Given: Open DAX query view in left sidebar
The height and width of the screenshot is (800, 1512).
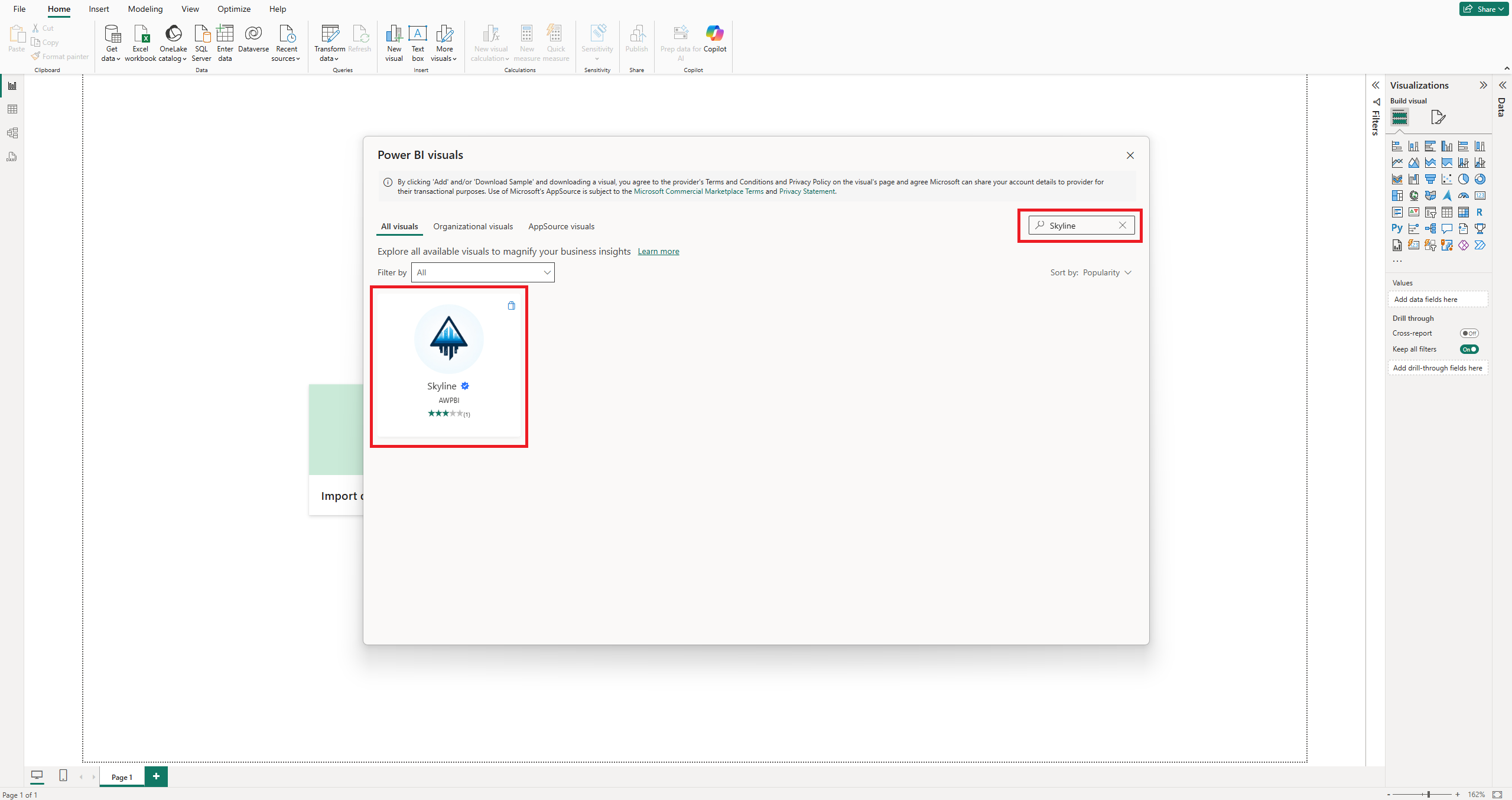Looking at the screenshot, I should (x=12, y=157).
